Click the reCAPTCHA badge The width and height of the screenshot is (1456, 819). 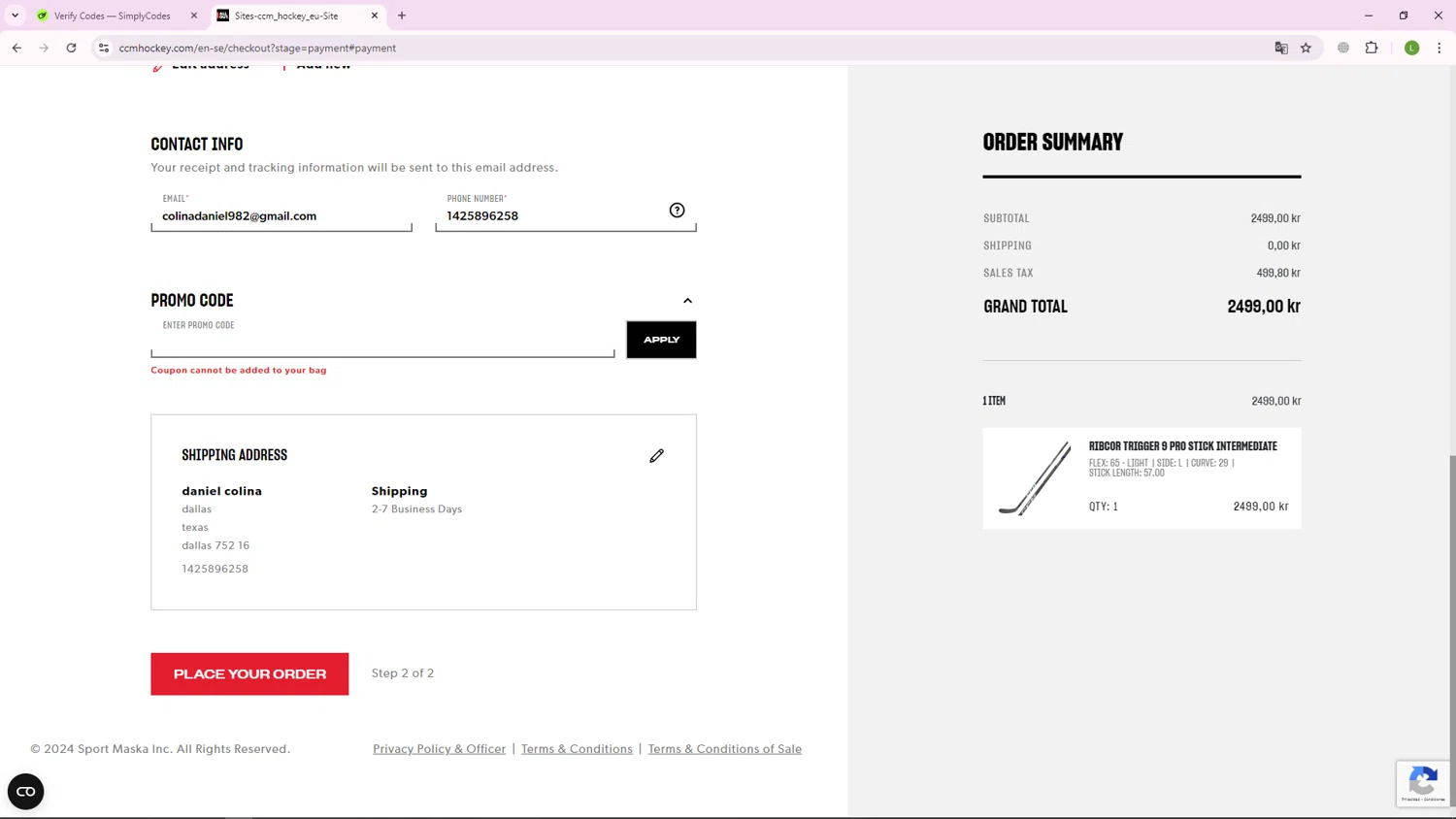tap(1423, 783)
